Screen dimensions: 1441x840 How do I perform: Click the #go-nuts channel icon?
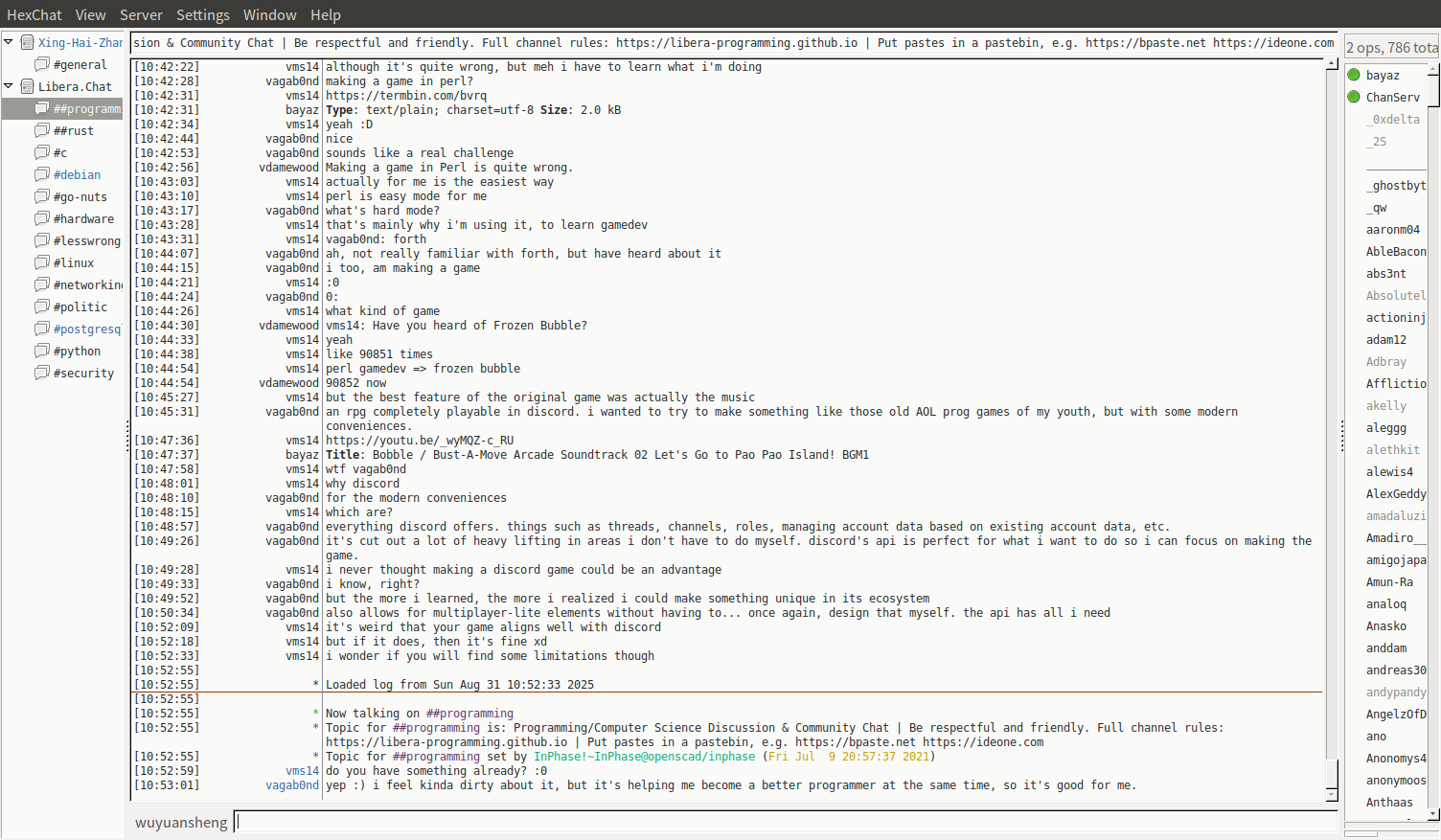click(x=42, y=196)
